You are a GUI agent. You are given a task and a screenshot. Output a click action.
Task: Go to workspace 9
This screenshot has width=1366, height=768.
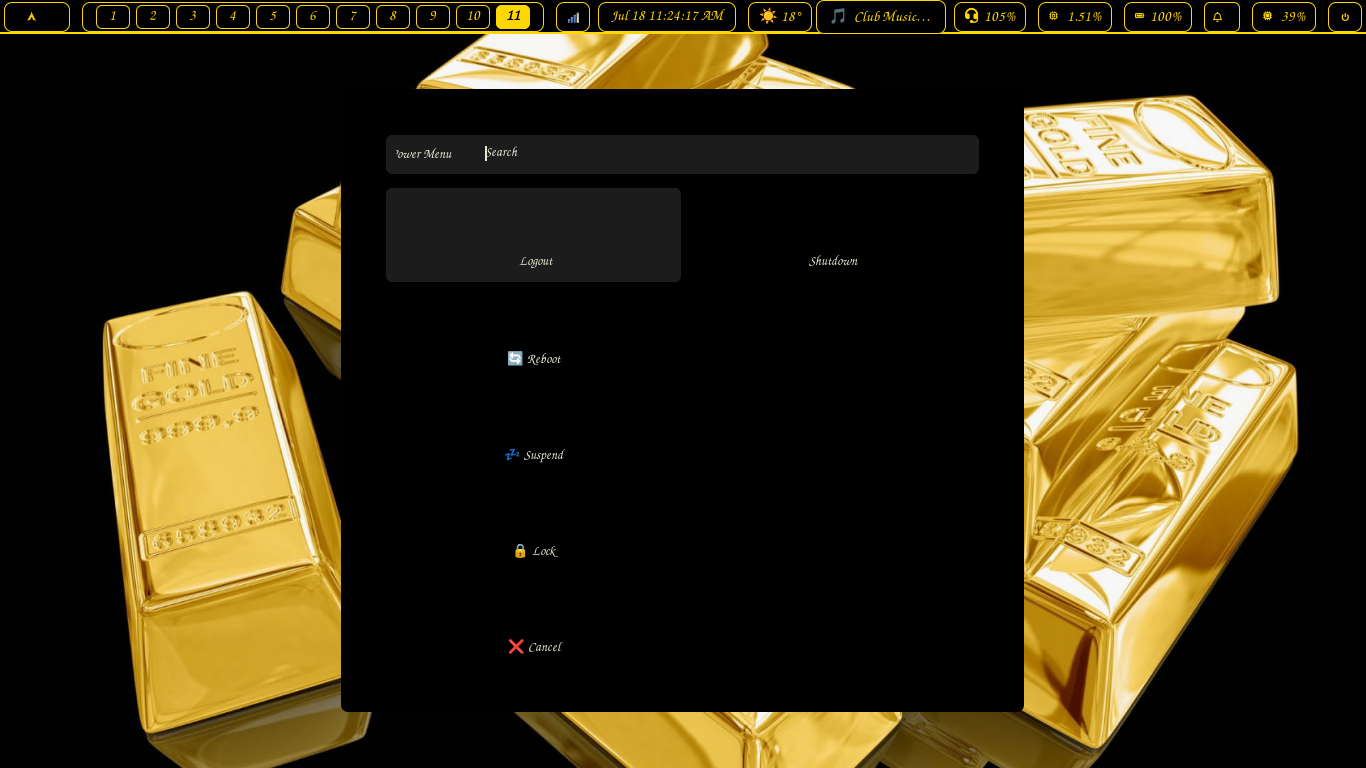tap(433, 17)
